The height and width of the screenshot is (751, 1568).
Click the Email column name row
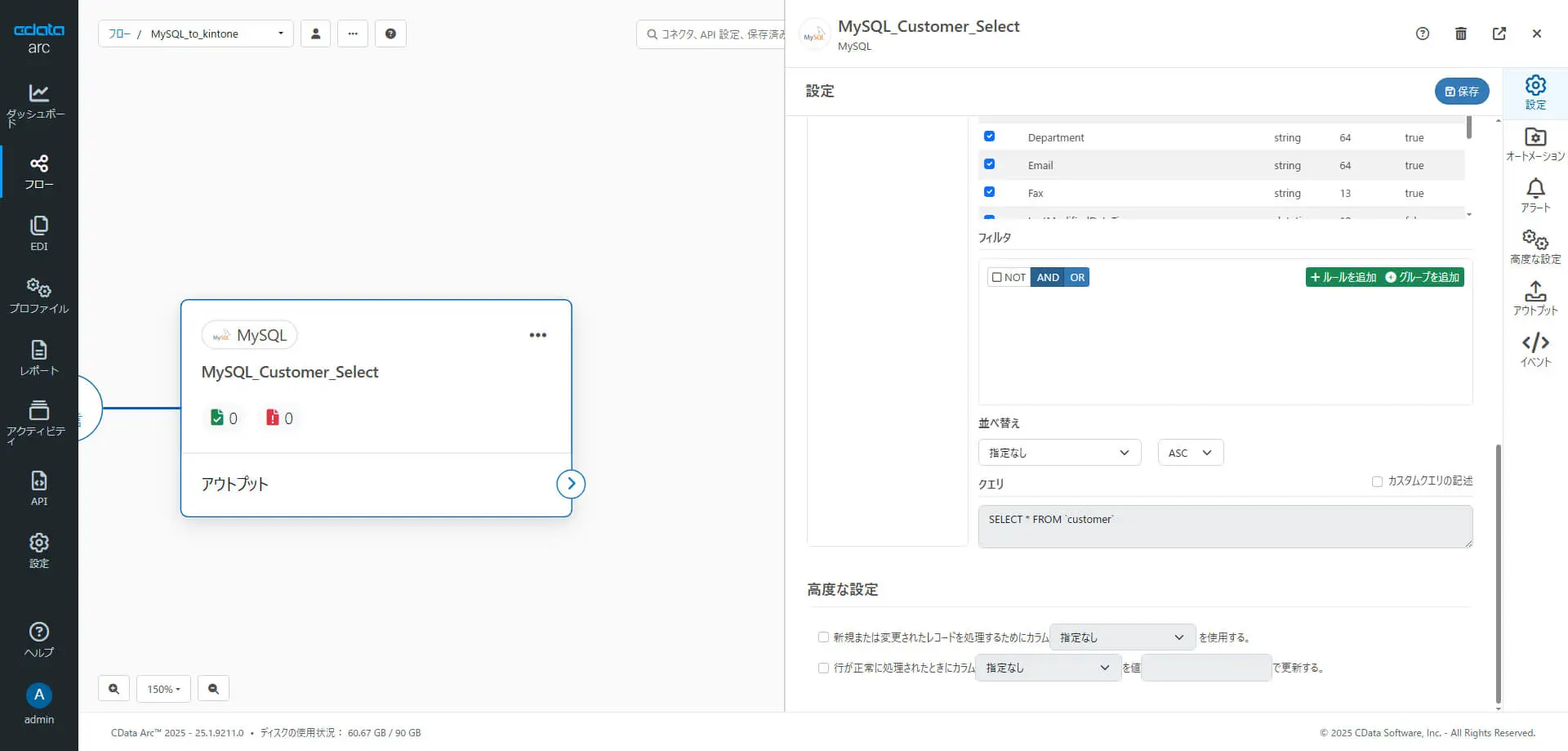[1223, 165]
